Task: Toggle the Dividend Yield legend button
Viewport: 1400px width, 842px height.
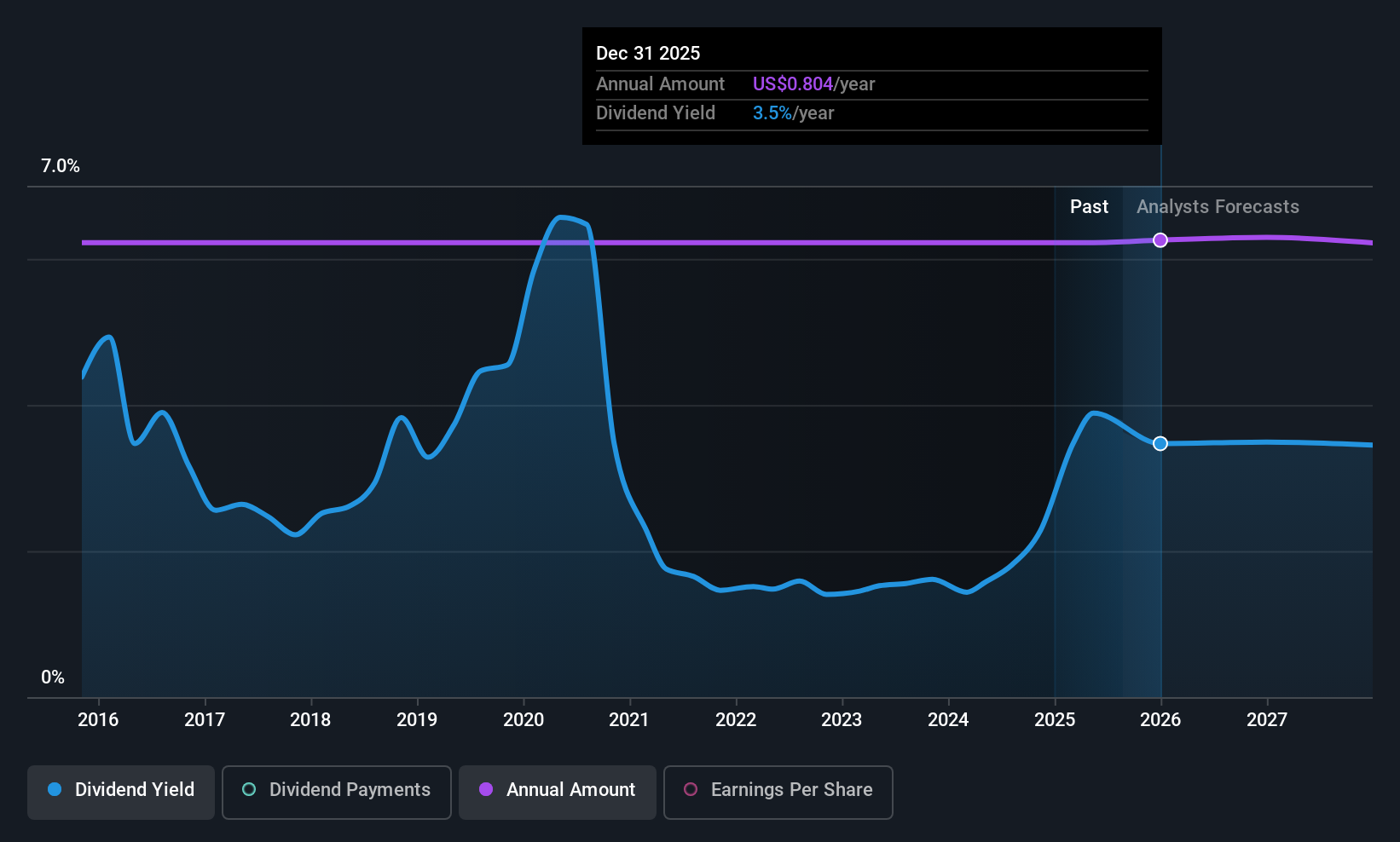Action: (x=121, y=793)
